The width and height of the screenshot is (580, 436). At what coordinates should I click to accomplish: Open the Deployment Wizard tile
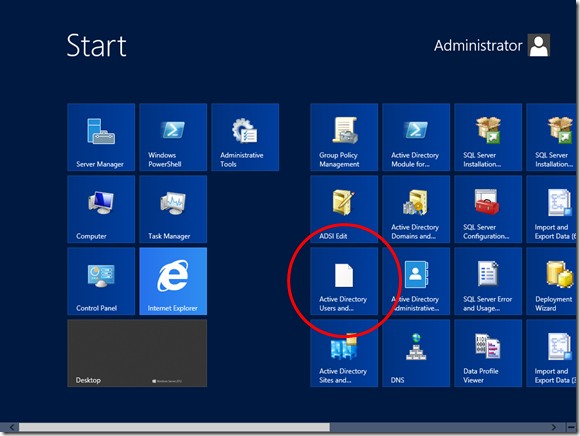coord(551,281)
